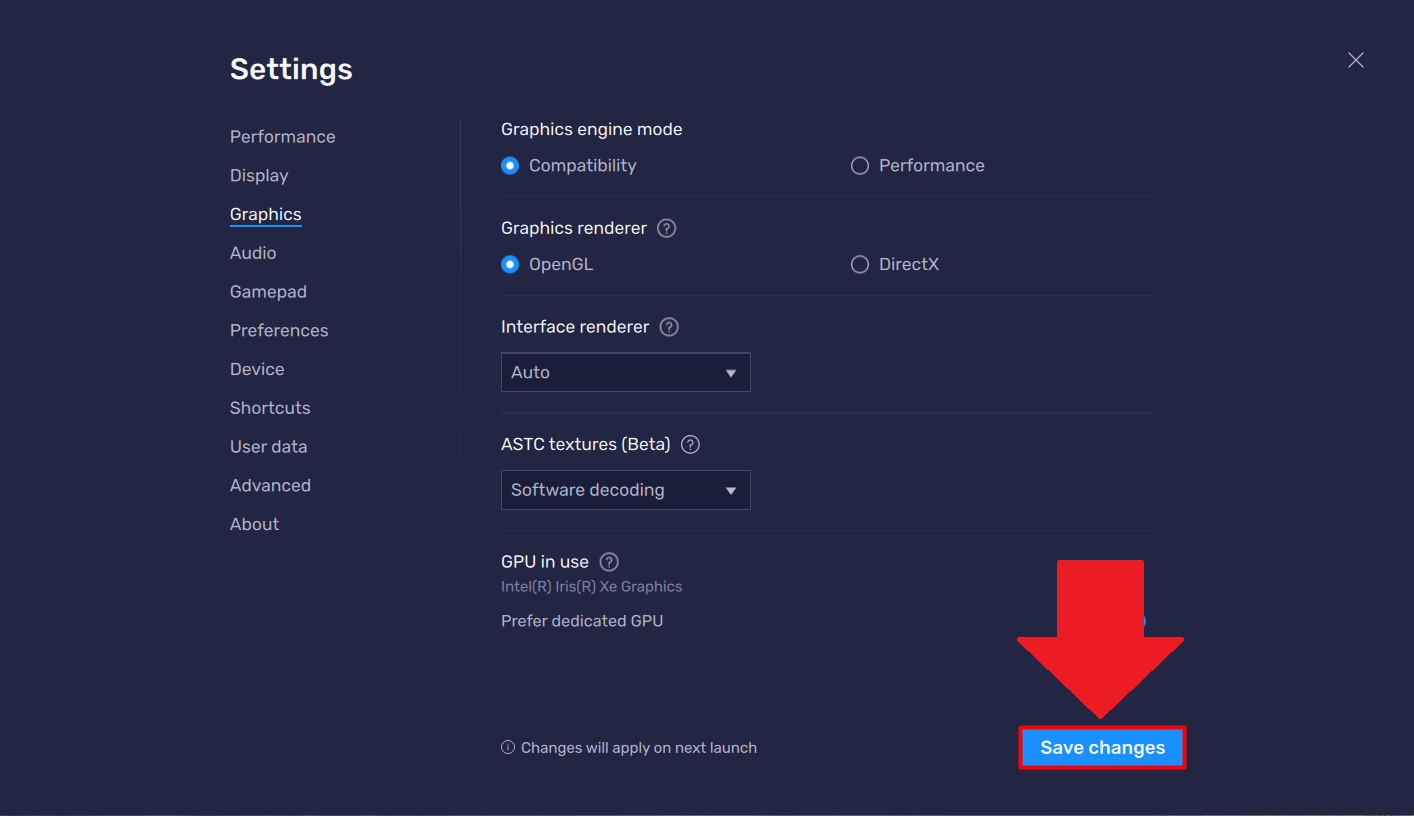Open the Interface renderer dropdown
1414x816 pixels.
625,371
